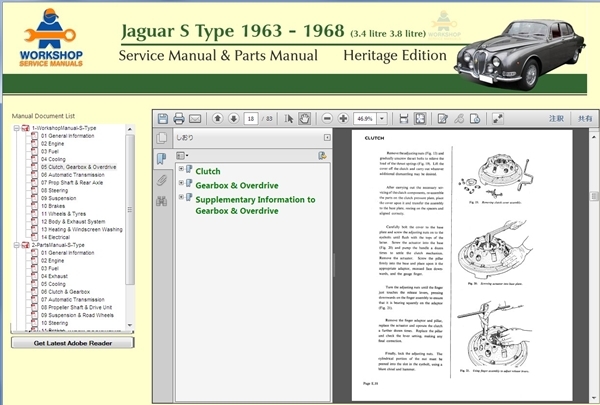Screen dimensions: 600x405
Task: Open the zoom level dropdown arrow
Action: (382, 119)
